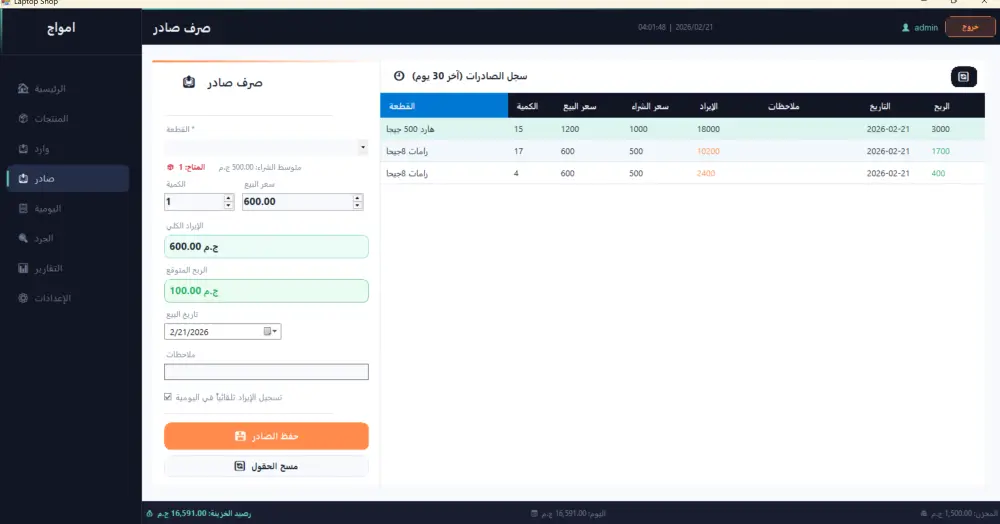
Task: Increase سعر البيع price with up arrow
Action: [358, 198]
